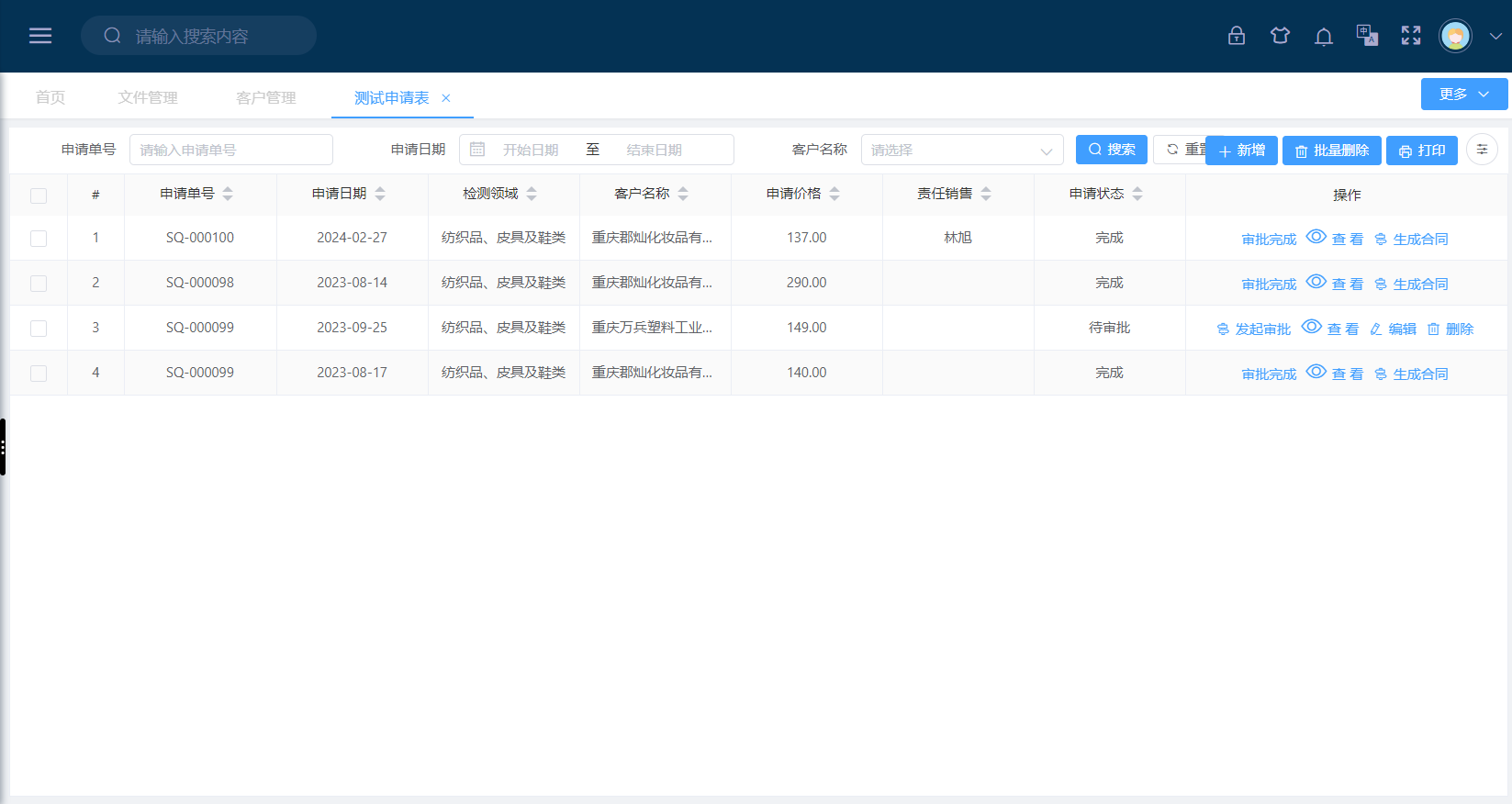Click the language translate icon
1512x804 pixels.
(1367, 36)
